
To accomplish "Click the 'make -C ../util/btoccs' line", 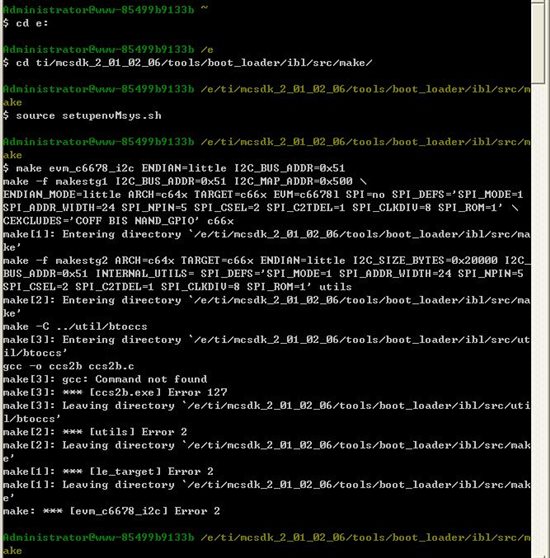I will pos(75,326).
